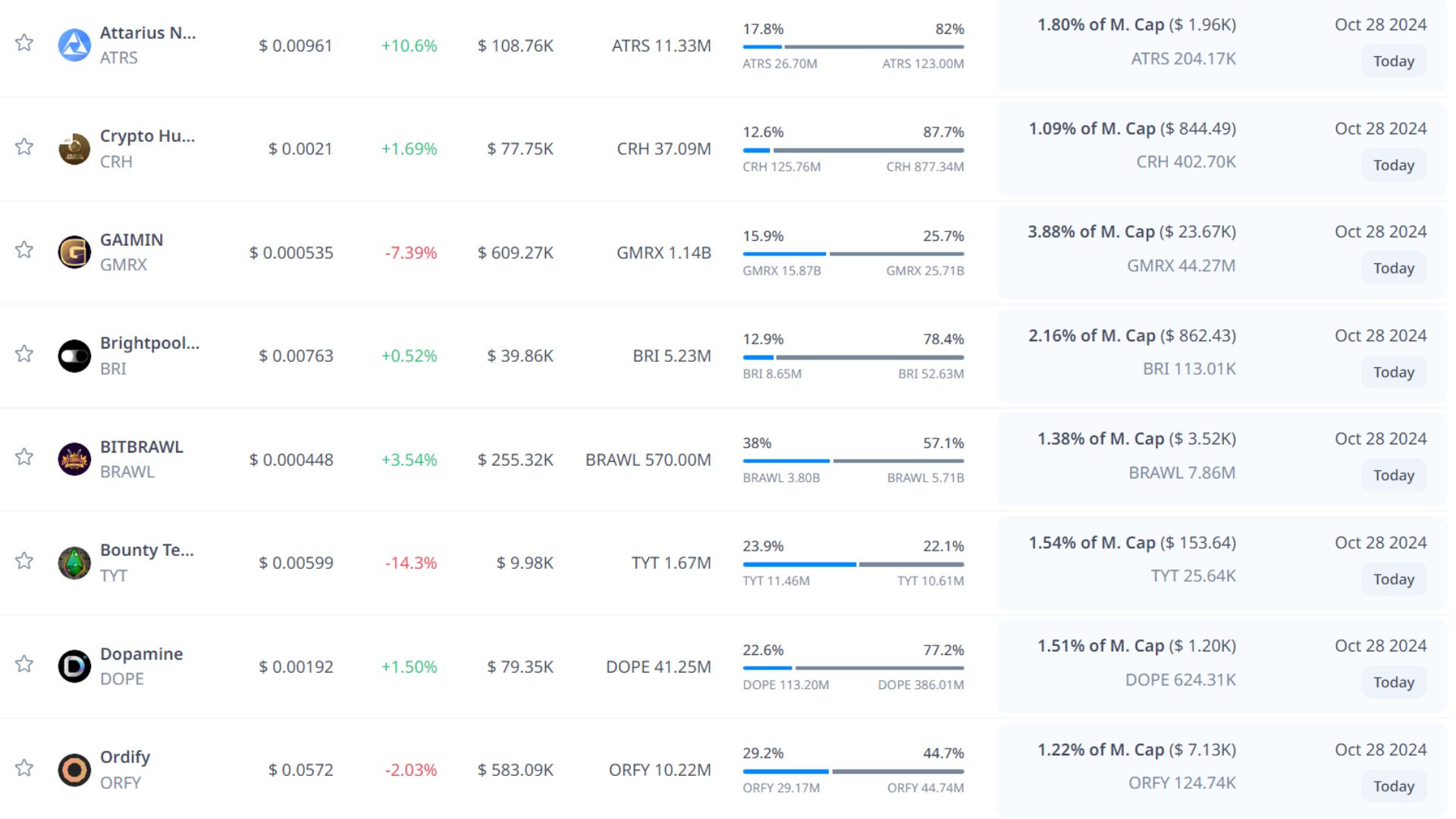
Task: Click the BITBRAWL token logo
Action: click(74, 460)
